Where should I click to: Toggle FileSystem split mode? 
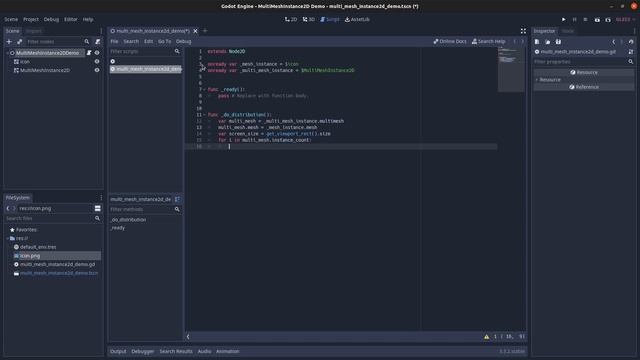[98, 208]
